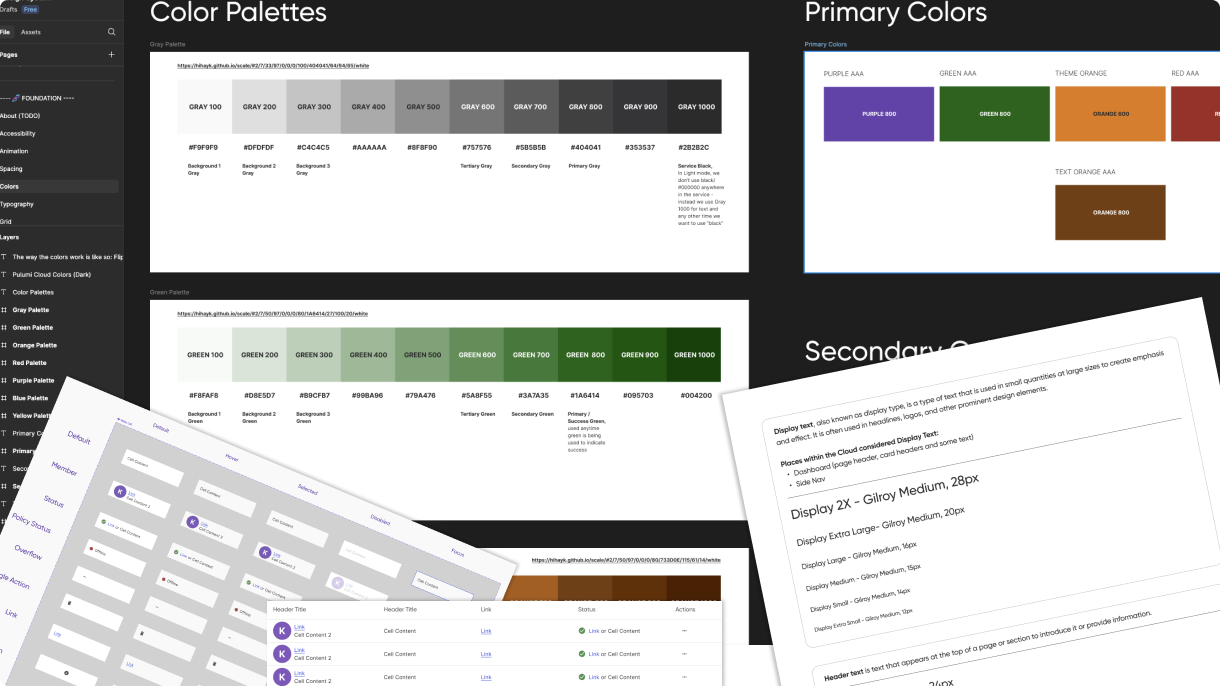Click text icon beside Color Palettes layer
The image size is (1220, 686).
click(4, 292)
